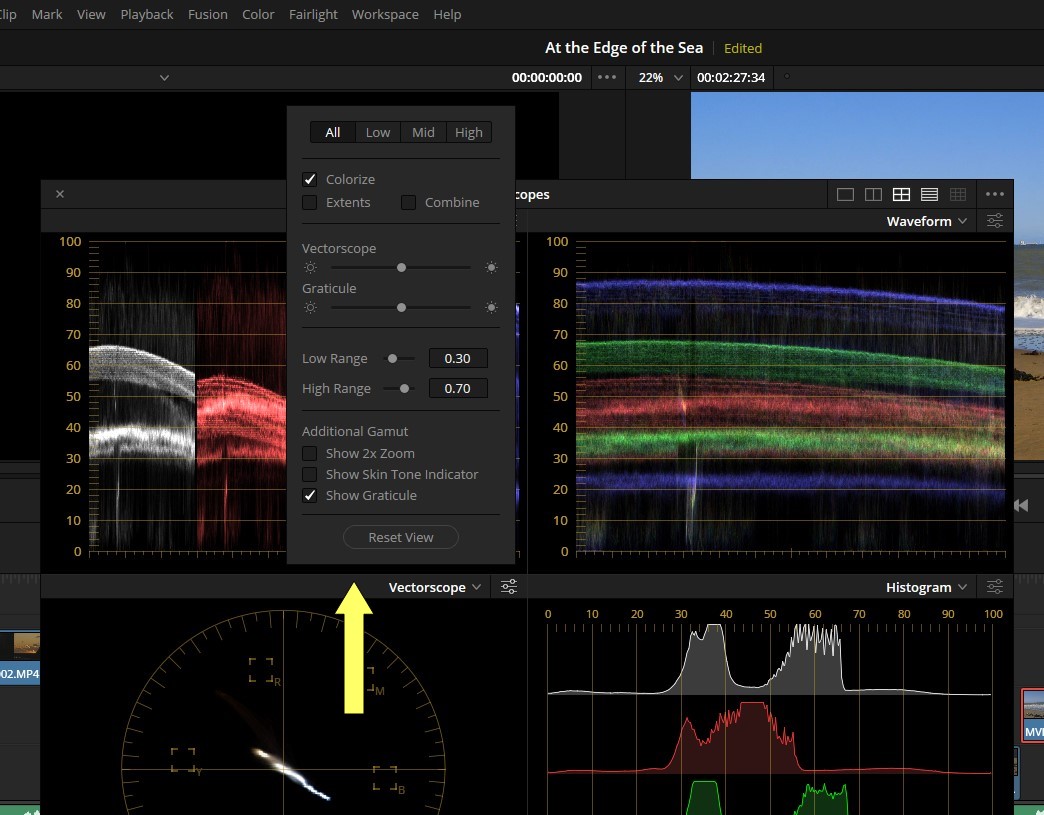The width and height of the screenshot is (1044, 815).
Task: Open the Fusion menu
Action: (208, 14)
